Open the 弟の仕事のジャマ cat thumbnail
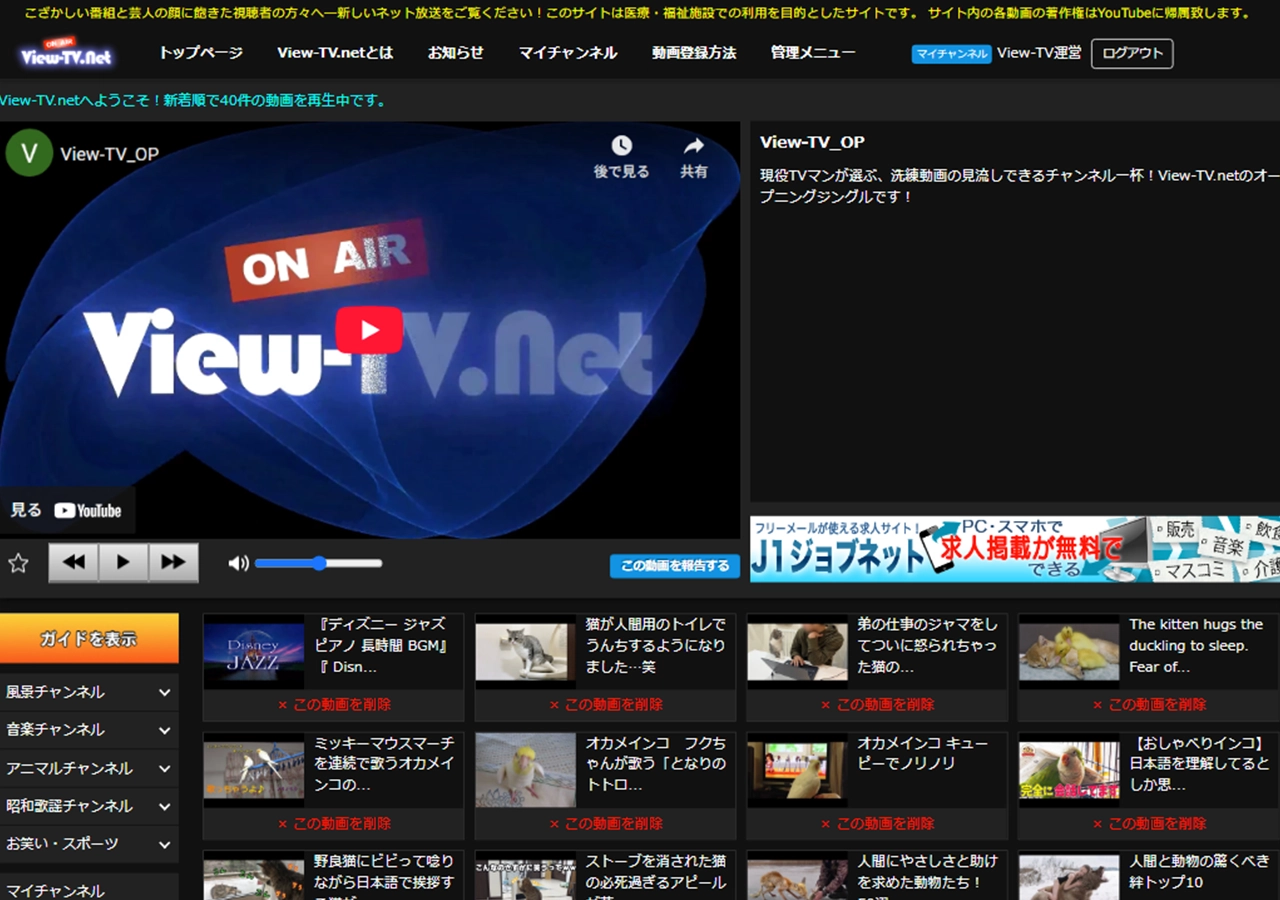This screenshot has height=900, width=1280. click(797, 652)
